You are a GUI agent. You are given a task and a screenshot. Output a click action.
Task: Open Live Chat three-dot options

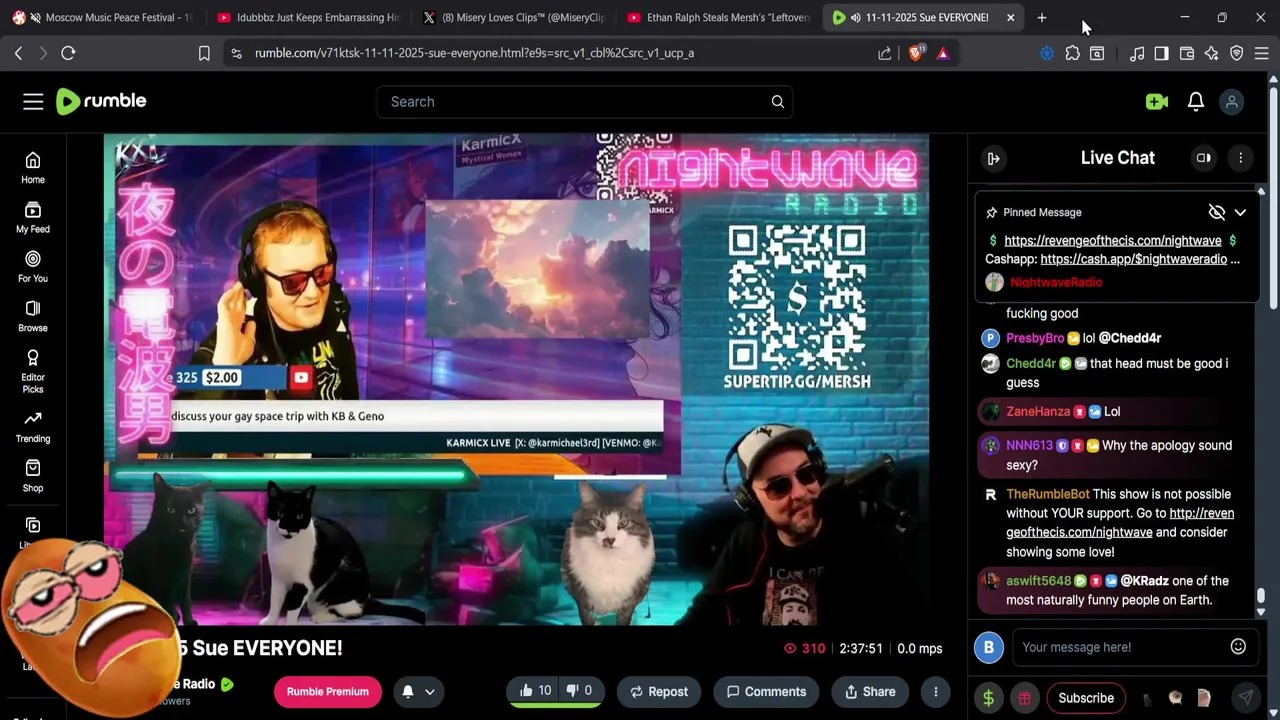point(1240,158)
